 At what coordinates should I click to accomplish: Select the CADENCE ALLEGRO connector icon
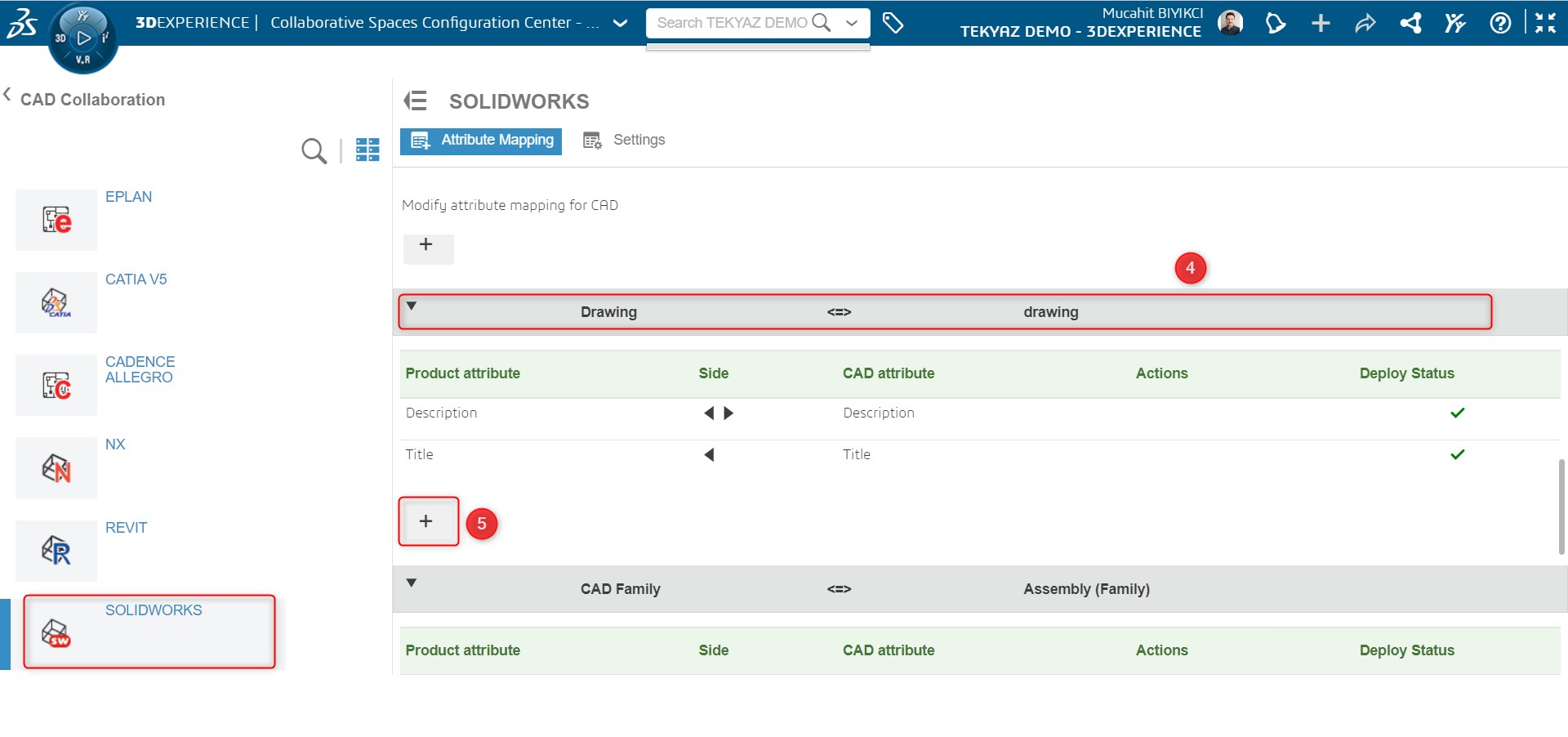pyautogui.click(x=56, y=385)
